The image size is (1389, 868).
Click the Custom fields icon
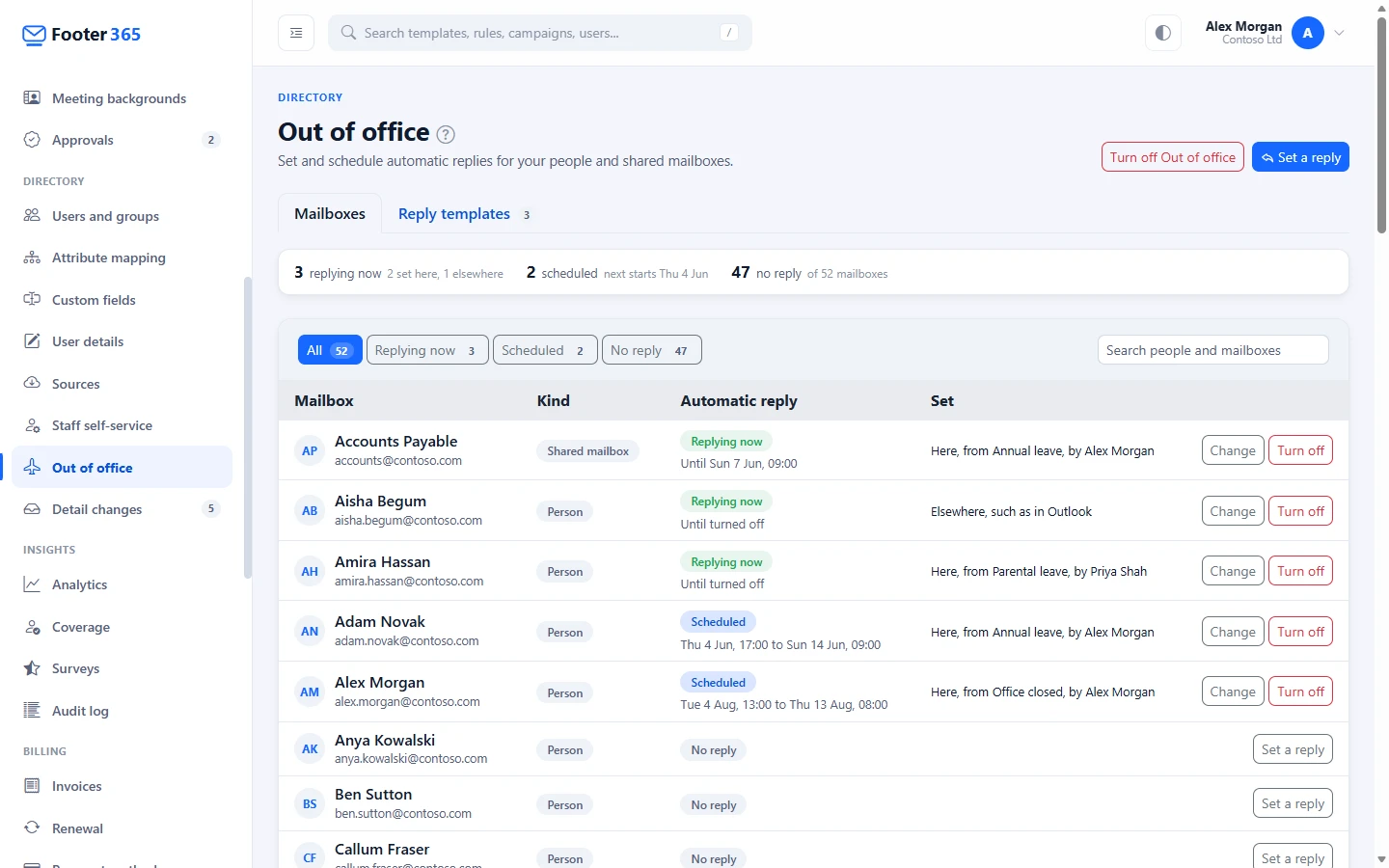tap(32, 300)
